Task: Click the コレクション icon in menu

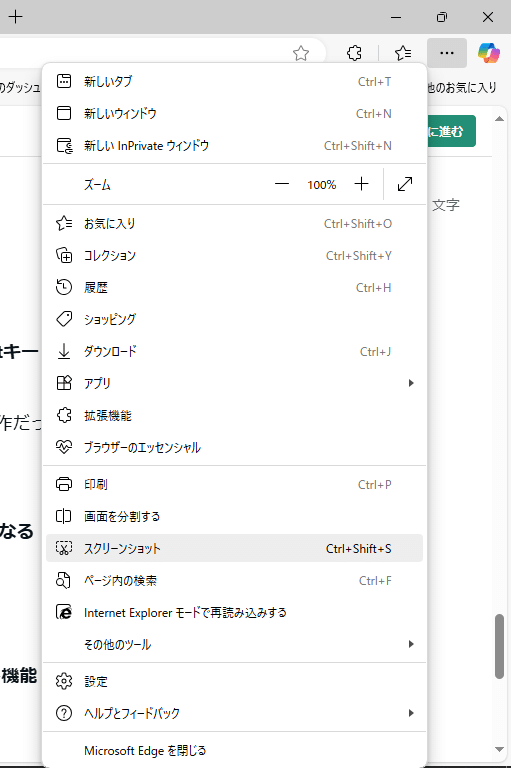Action: point(64,256)
